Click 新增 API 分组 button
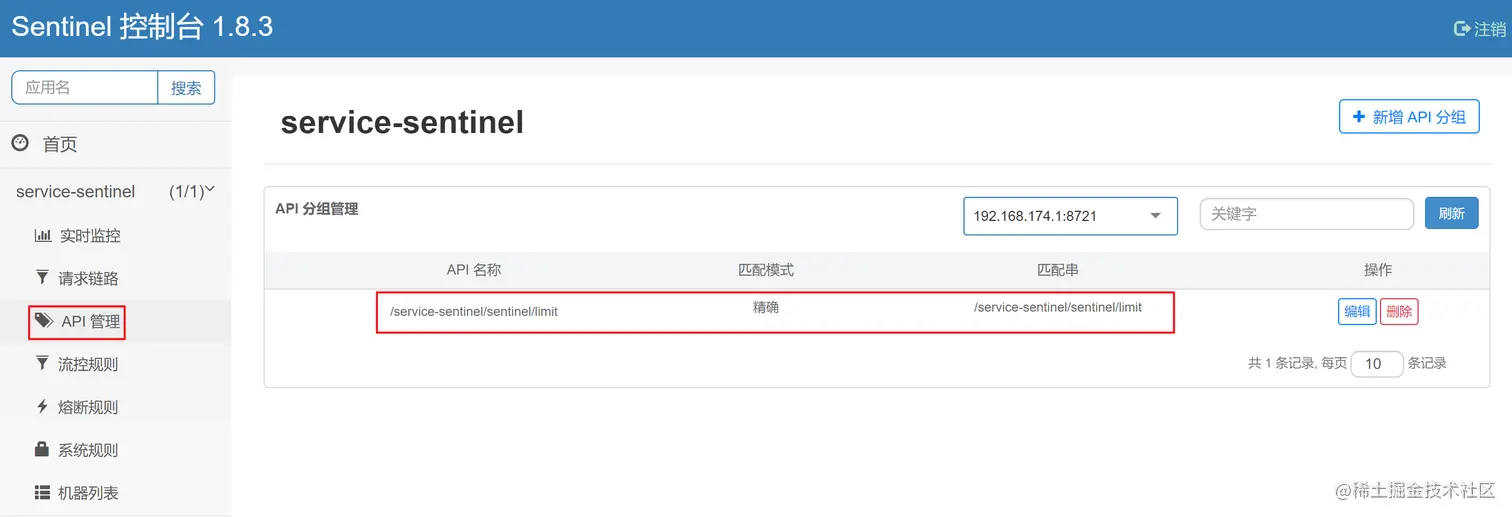Screen dimensions: 1512x517 (1409, 117)
